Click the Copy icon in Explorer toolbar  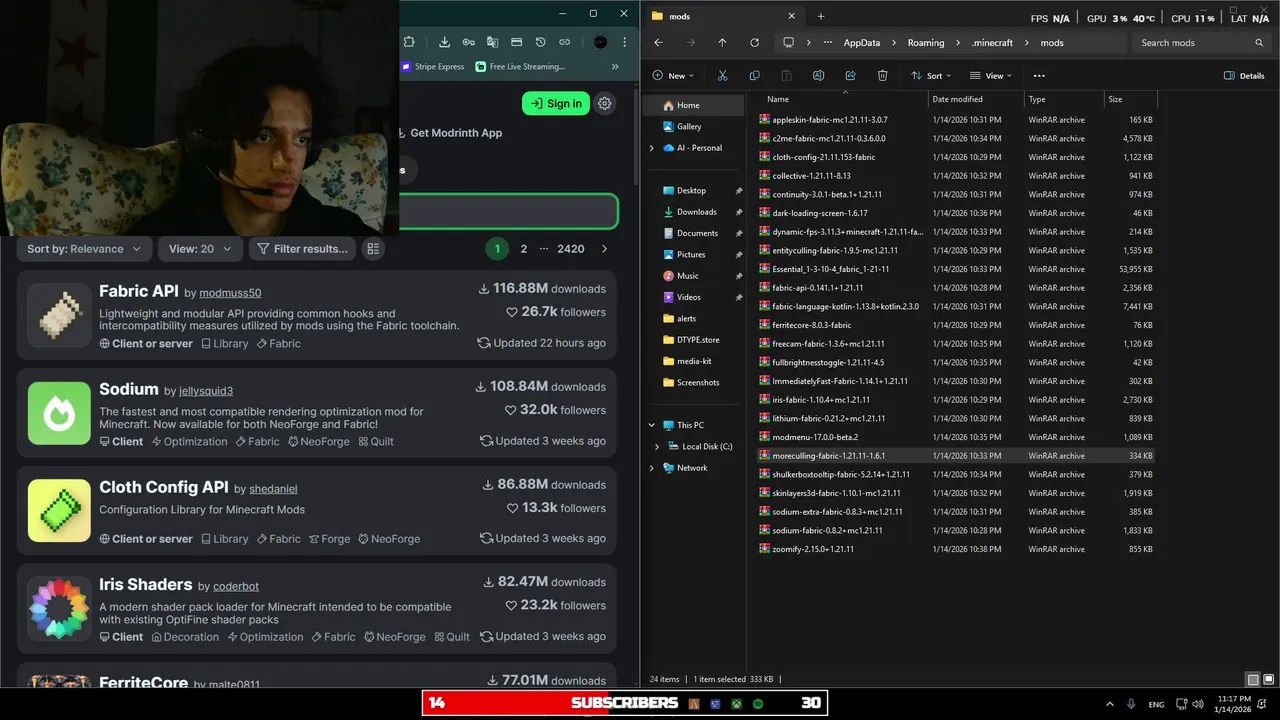point(754,76)
